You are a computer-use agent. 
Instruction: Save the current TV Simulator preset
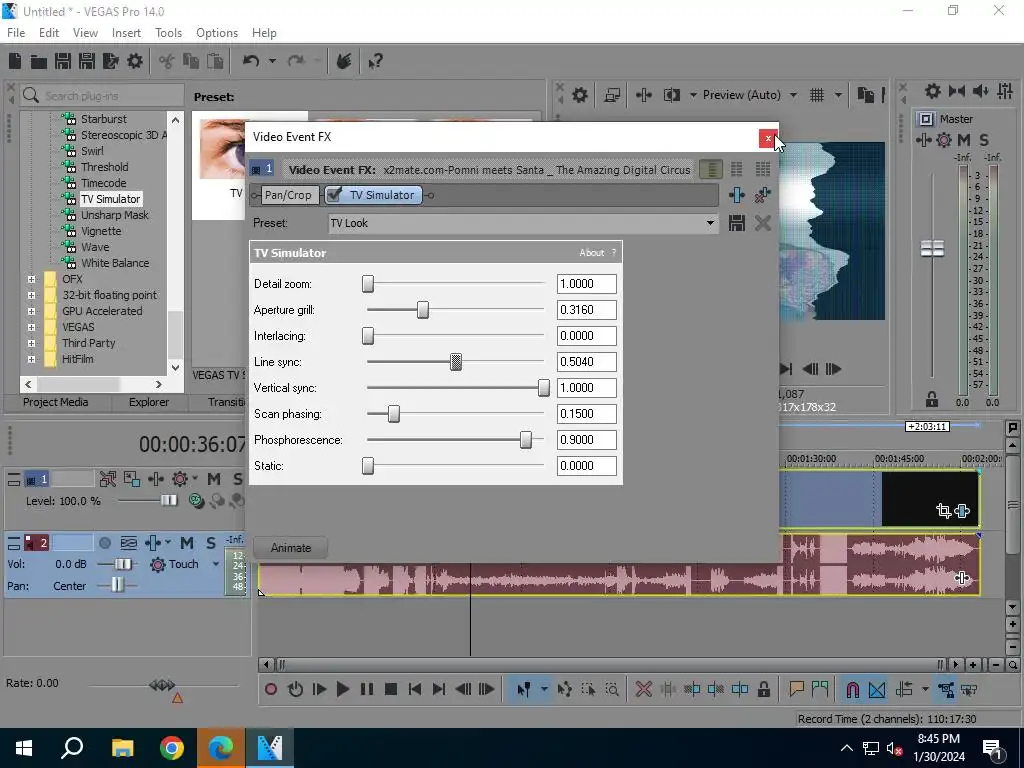(x=737, y=223)
